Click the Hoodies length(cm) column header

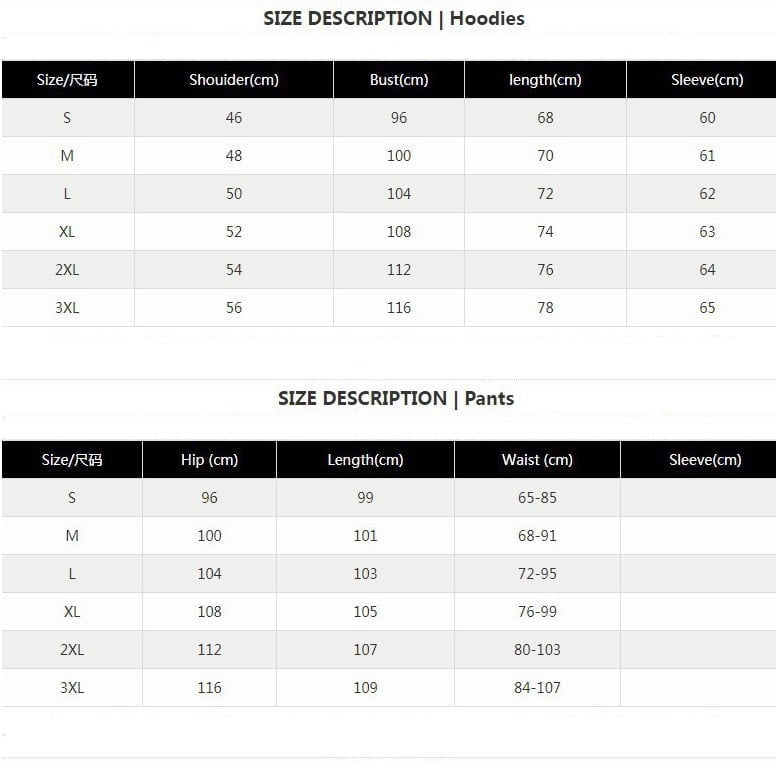click(x=545, y=80)
